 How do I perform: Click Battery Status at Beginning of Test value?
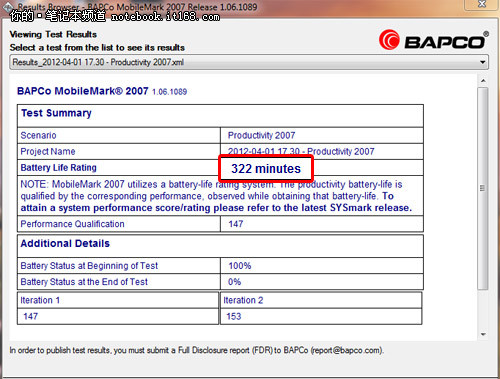(240, 266)
